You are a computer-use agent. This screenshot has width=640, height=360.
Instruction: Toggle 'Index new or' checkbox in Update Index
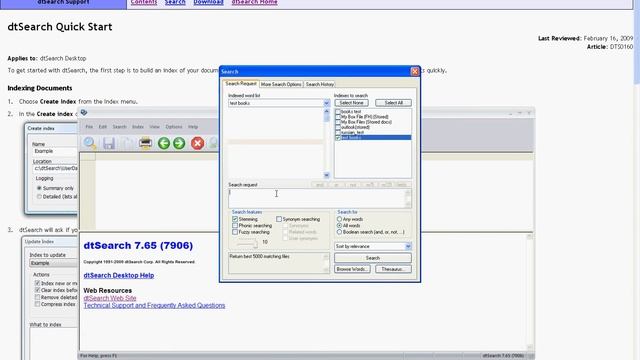click(37, 283)
